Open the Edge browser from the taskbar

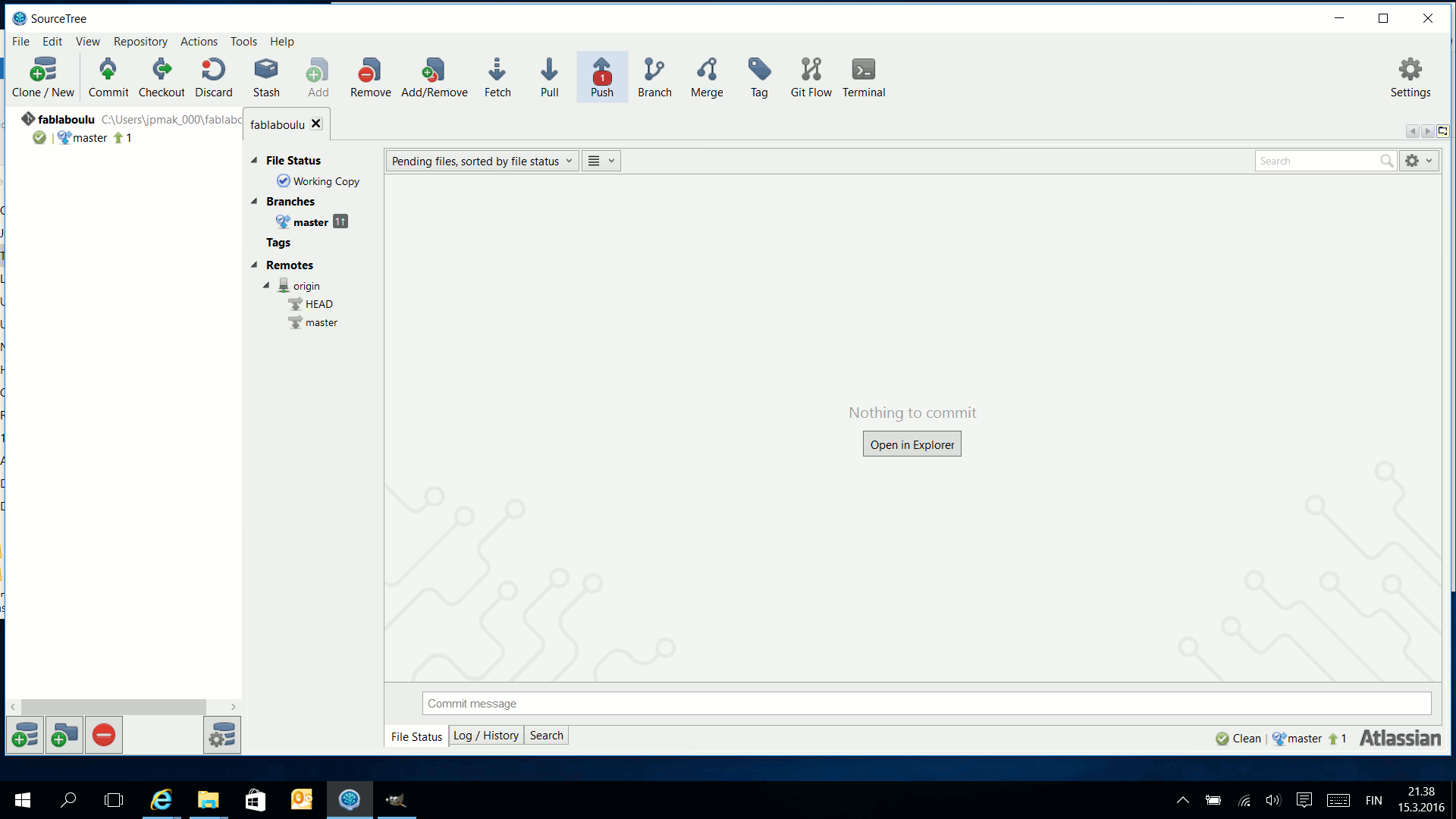(x=162, y=800)
